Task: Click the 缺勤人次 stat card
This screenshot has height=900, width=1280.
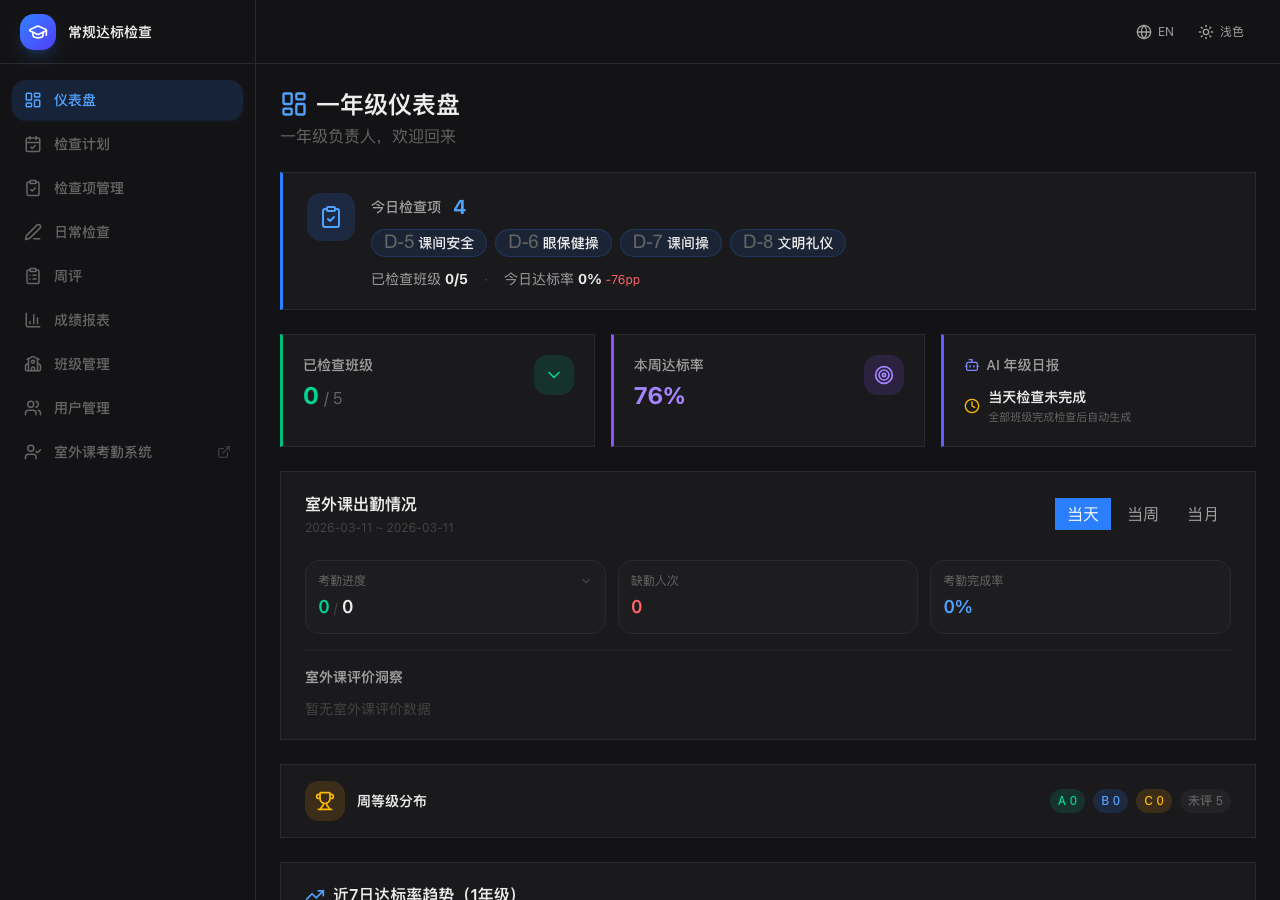Action: pos(768,597)
